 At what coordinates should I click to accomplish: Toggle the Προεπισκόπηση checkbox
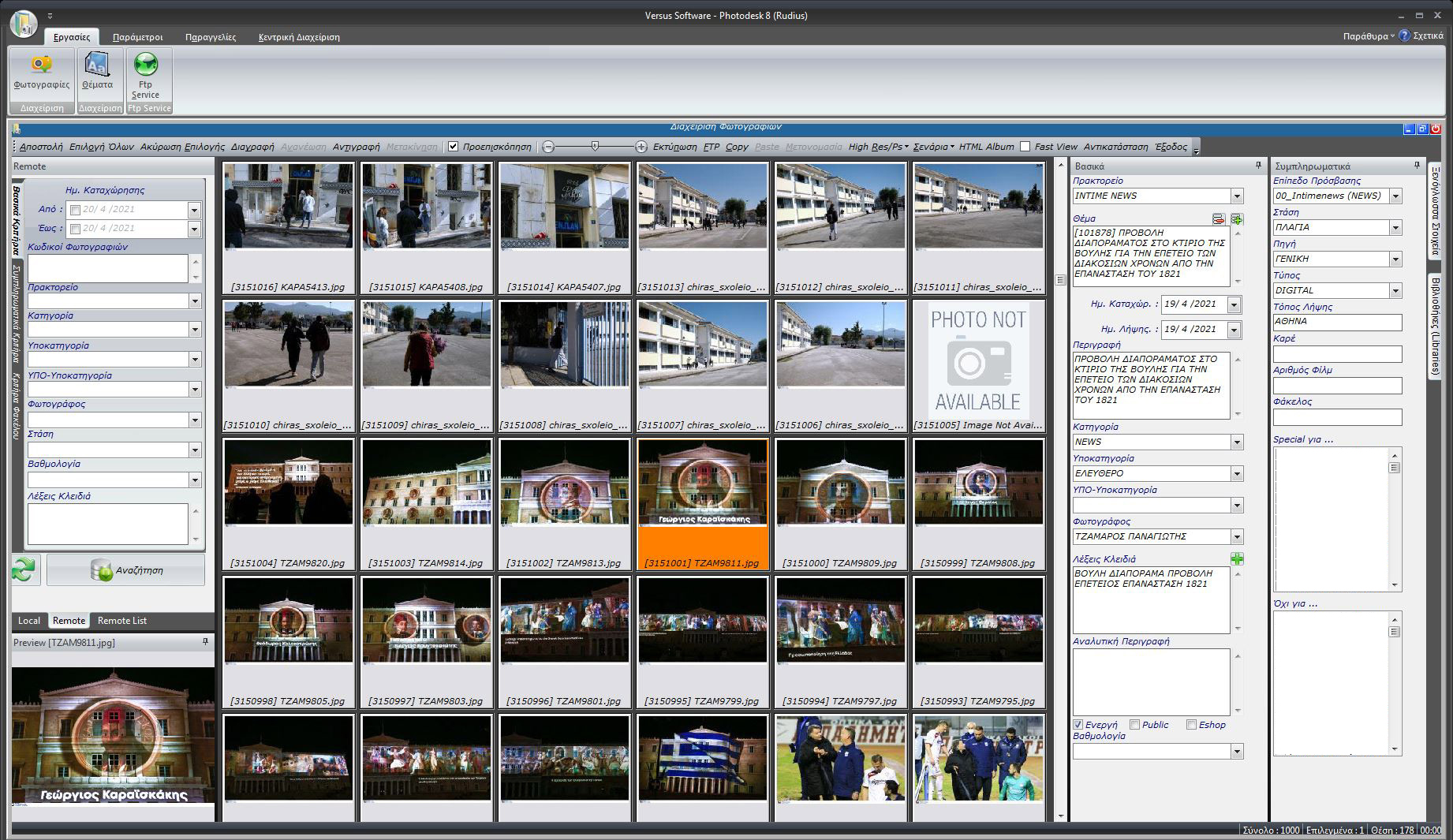click(454, 147)
